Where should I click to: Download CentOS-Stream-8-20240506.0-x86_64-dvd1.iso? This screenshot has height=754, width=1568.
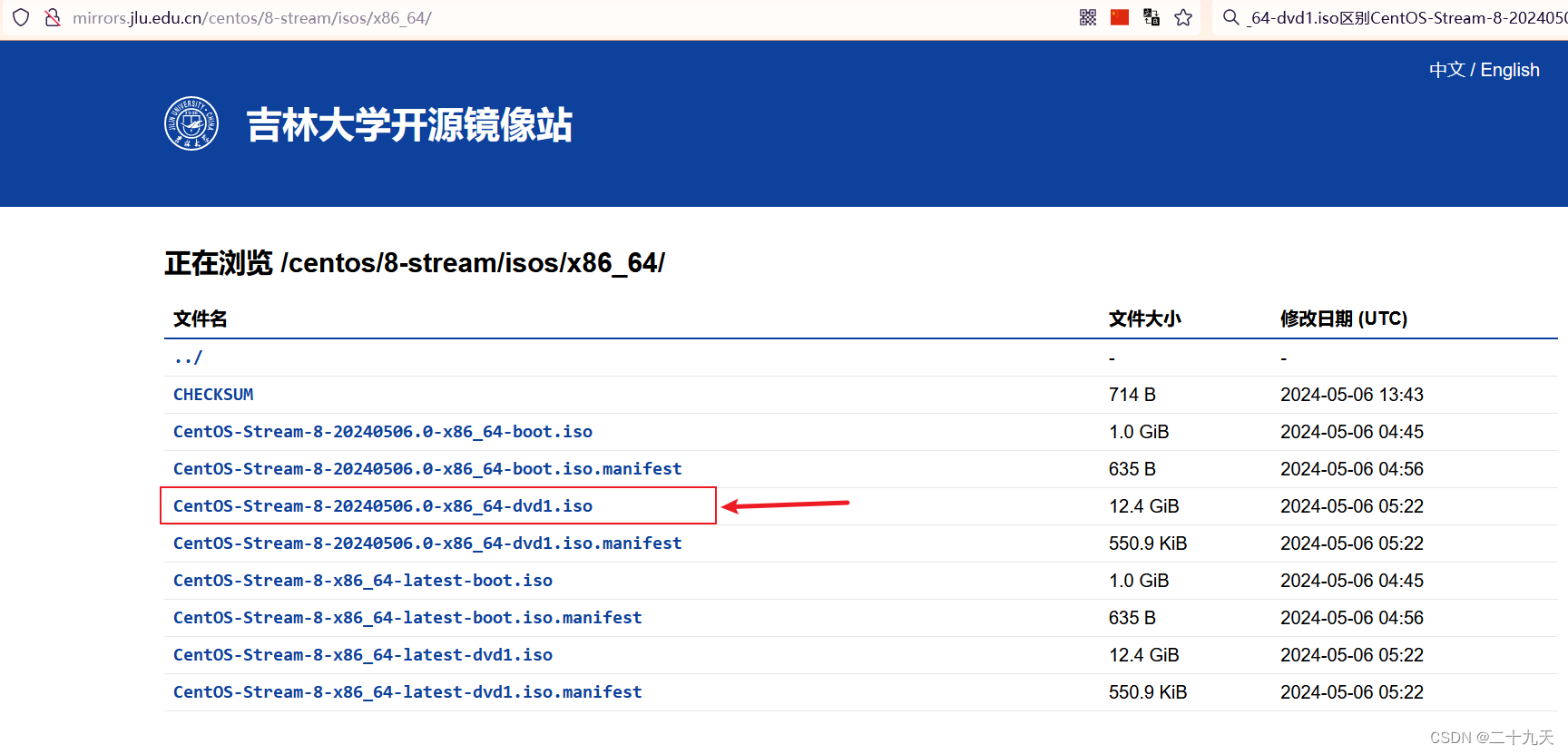point(383,506)
